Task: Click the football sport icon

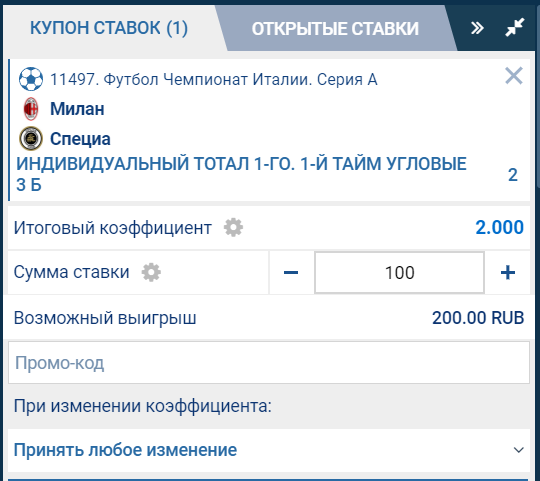Action: point(31,79)
